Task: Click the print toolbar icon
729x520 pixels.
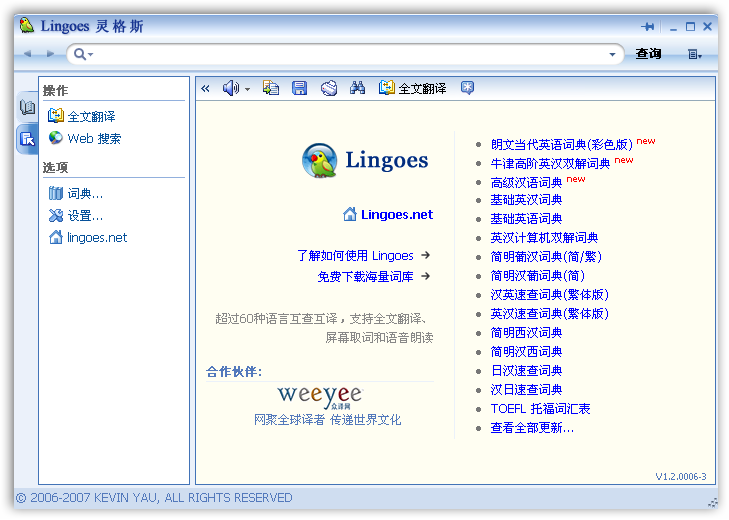Action: coord(329,88)
